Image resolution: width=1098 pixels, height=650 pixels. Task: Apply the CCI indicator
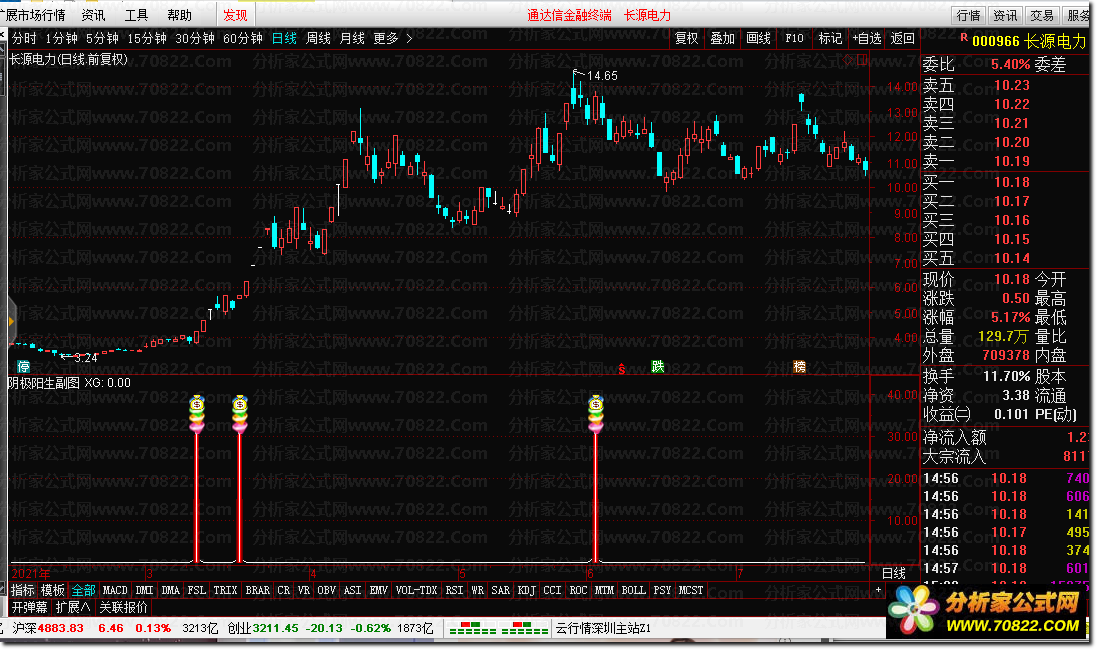[553, 590]
